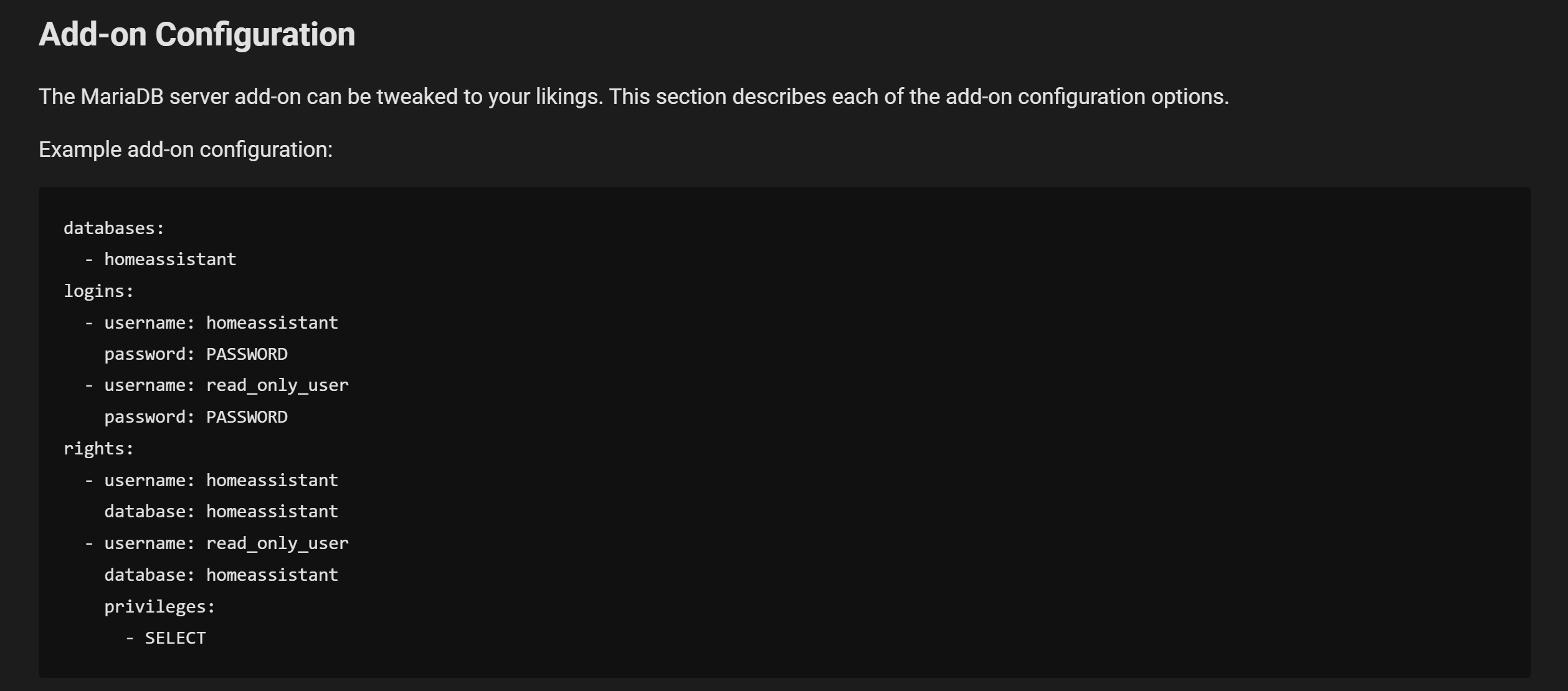Click the '- homeassistant' database entry
Screen dimensions: 1568x691
tap(161, 259)
